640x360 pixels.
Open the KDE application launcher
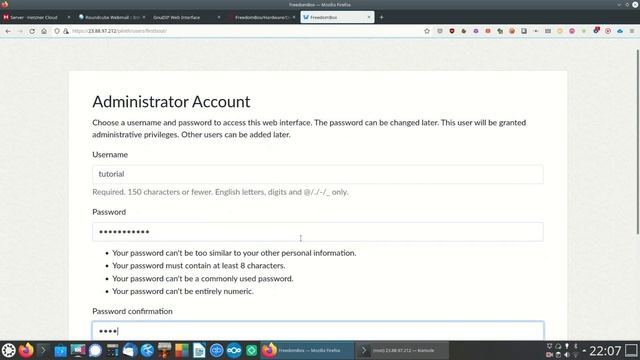[9, 350]
